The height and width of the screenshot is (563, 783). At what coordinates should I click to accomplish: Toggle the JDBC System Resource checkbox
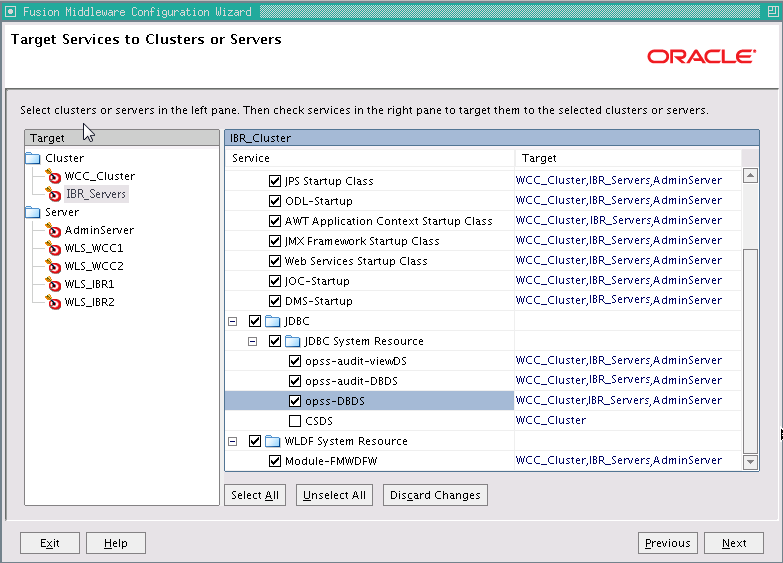[275, 341]
